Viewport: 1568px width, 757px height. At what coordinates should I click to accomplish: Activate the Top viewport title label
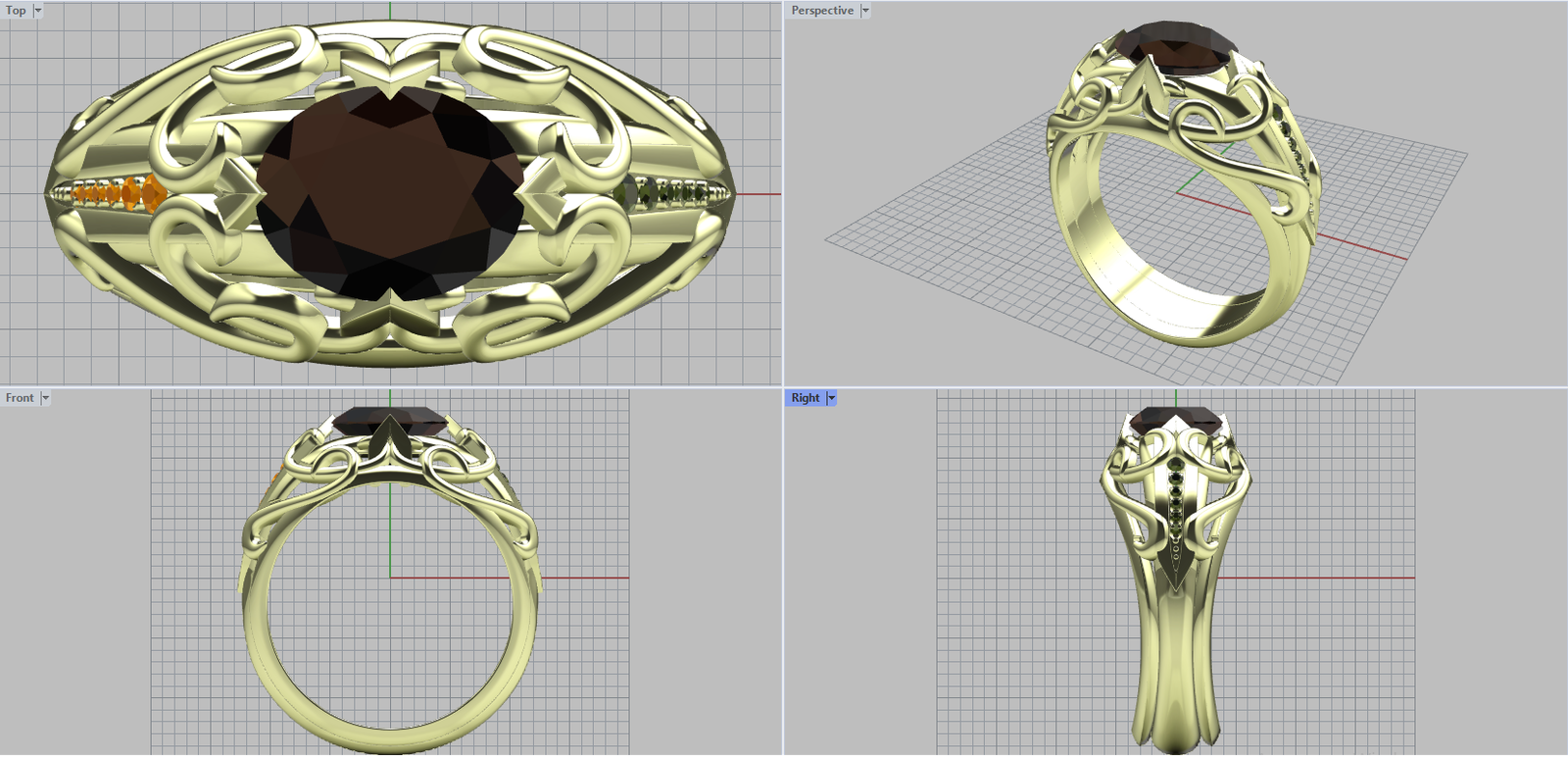pos(16,11)
